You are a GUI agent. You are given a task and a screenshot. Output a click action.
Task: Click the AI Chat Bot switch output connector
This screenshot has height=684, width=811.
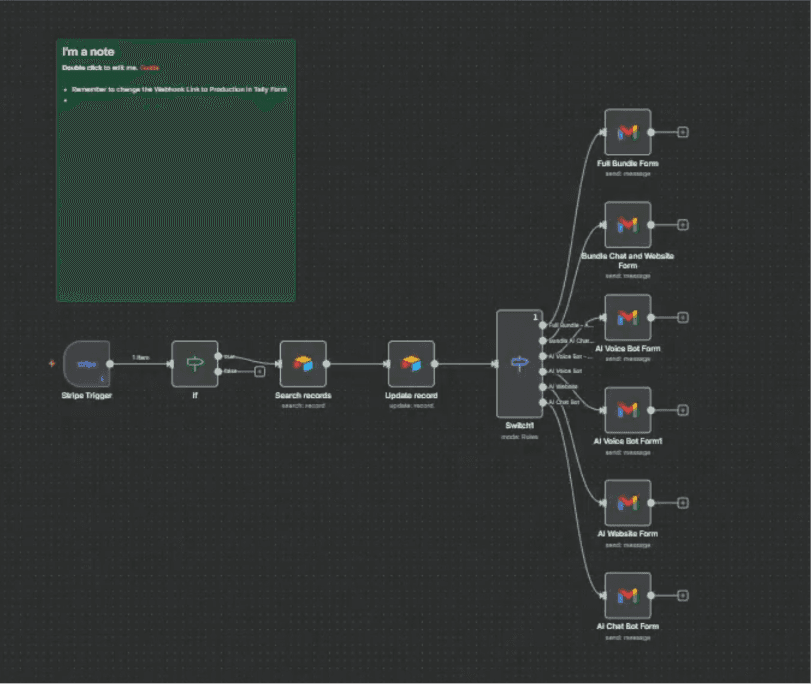pyautogui.click(x=543, y=402)
